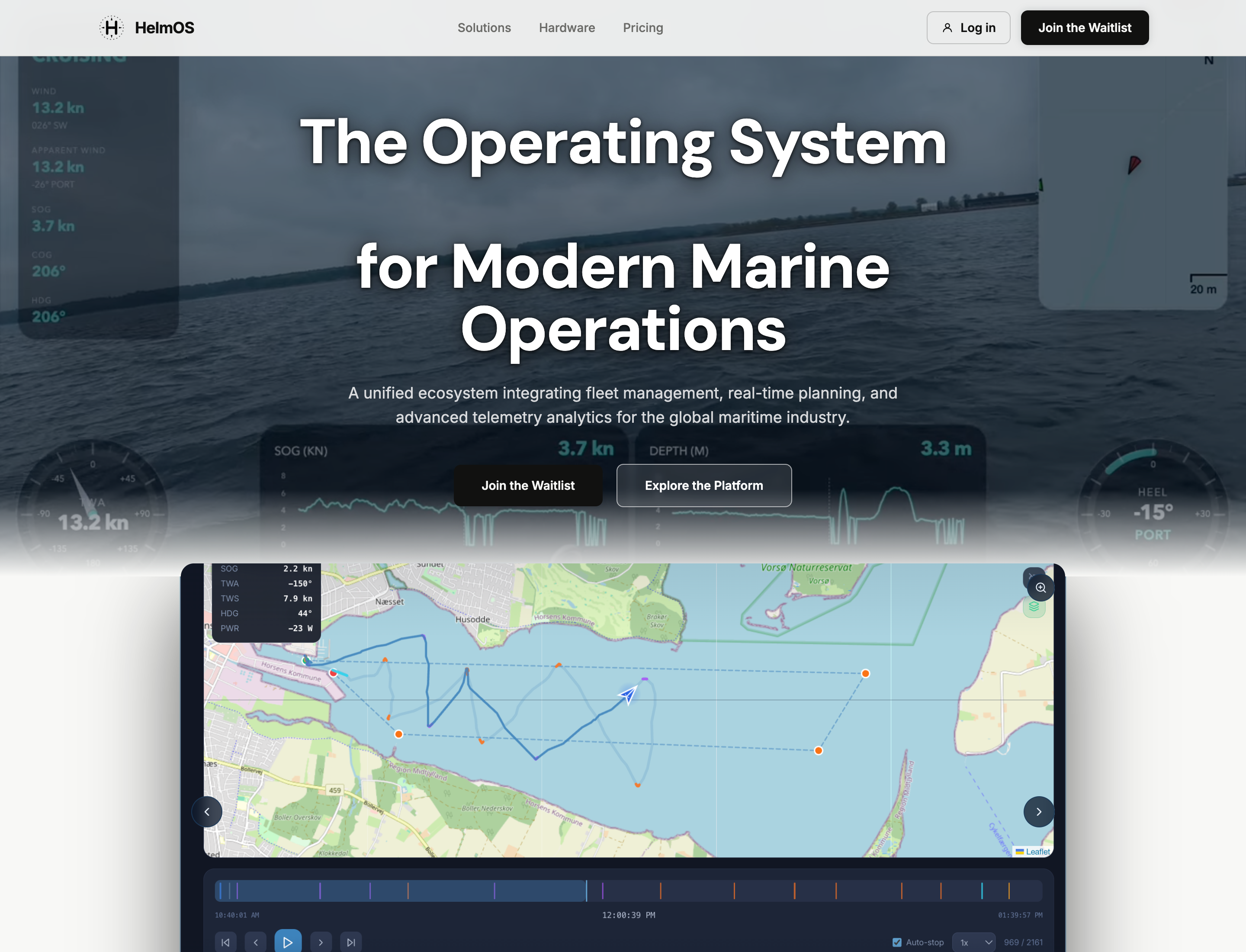The image size is (1246, 952).
Task: Step back one frame
Action: (256, 942)
